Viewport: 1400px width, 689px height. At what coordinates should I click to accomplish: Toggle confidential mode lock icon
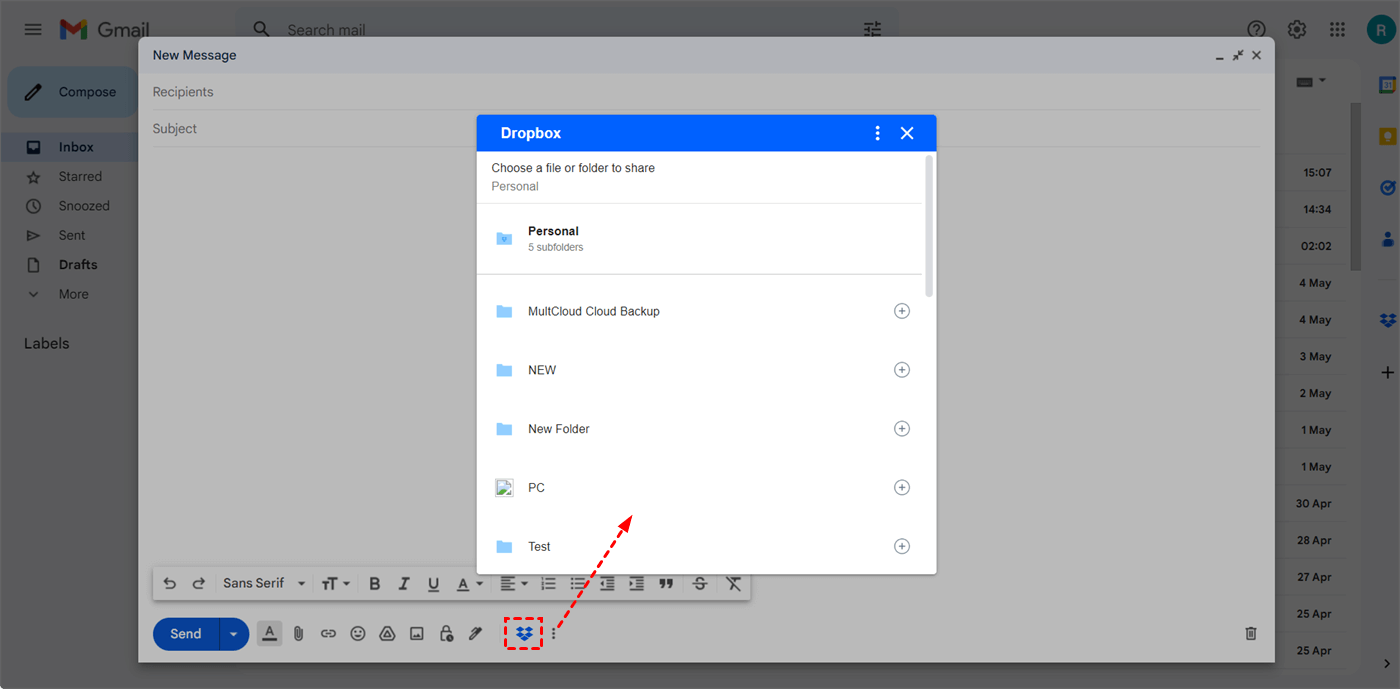click(446, 633)
